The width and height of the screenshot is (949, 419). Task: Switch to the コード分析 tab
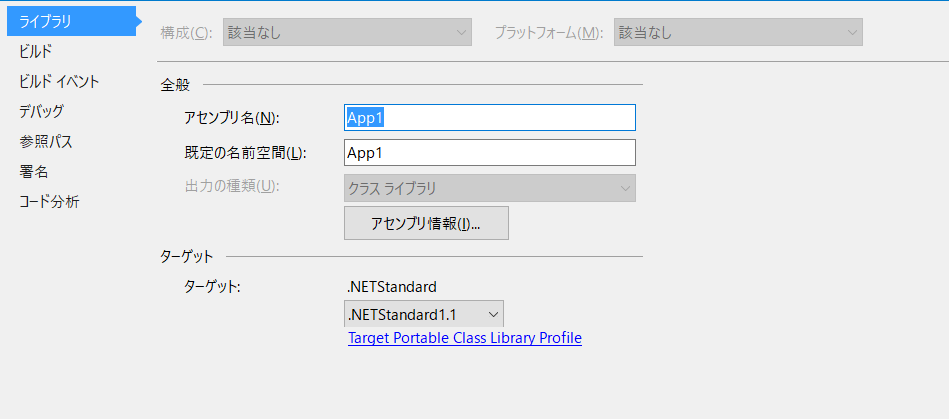pos(49,202)
